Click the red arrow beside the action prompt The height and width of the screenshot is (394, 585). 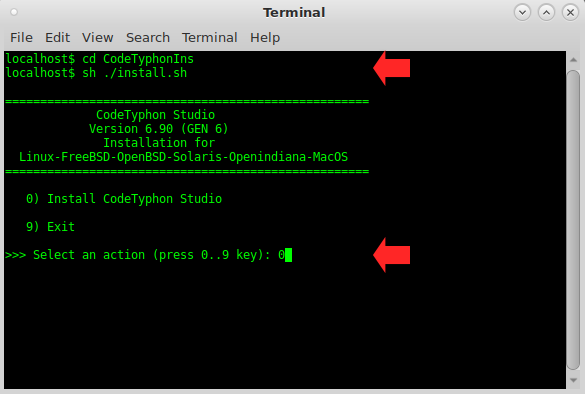click(391, 255)
